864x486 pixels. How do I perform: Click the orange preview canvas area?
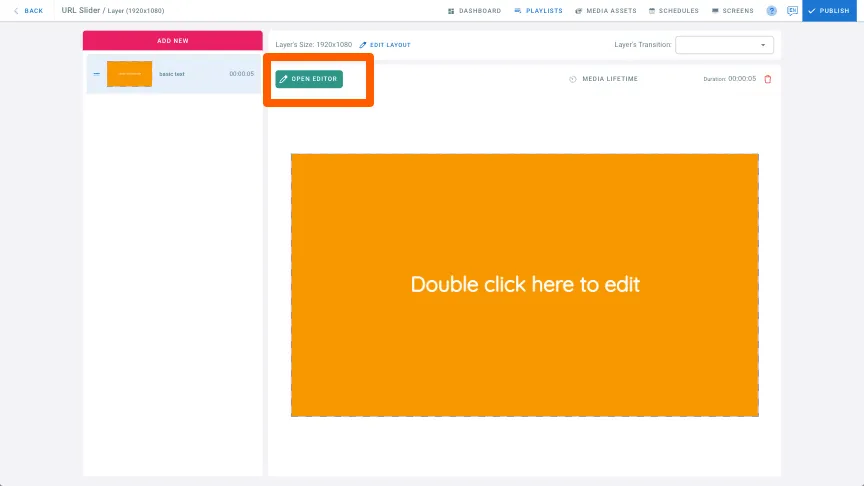(x=524, y=284)
